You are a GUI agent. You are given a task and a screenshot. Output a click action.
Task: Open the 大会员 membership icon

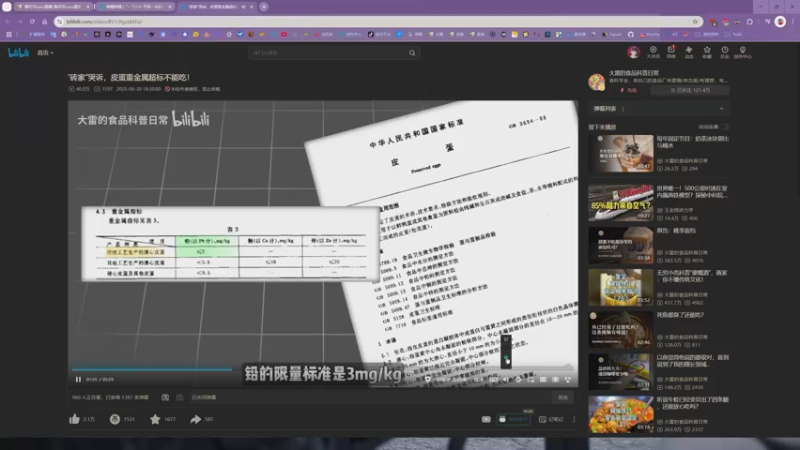coord(653,52)
